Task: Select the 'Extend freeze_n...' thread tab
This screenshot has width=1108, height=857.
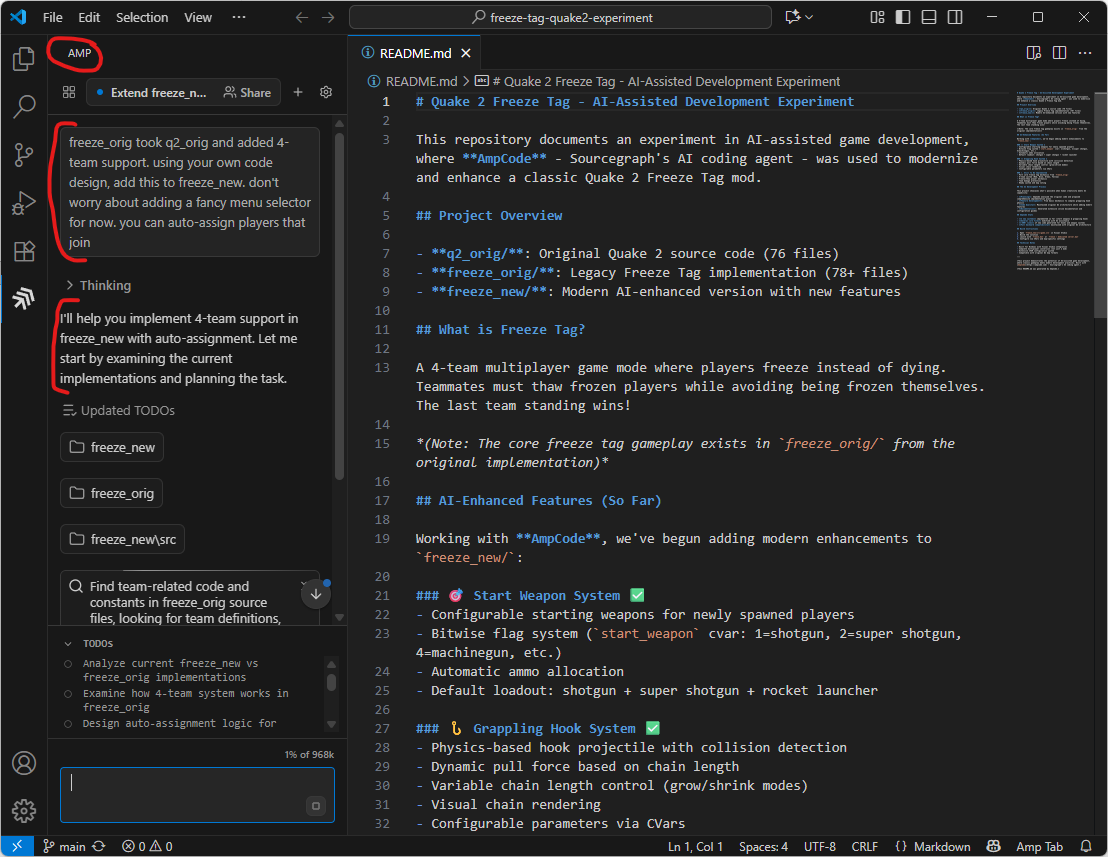Action: (151, 93)
